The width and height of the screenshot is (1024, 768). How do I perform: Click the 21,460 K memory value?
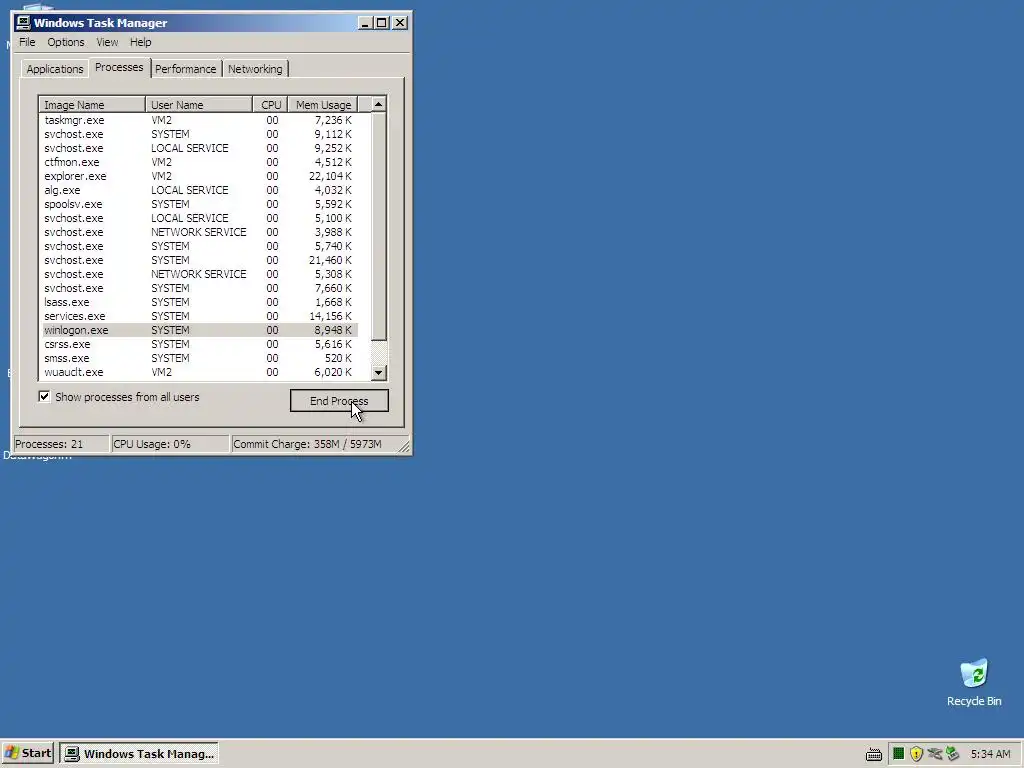point(330,260)
